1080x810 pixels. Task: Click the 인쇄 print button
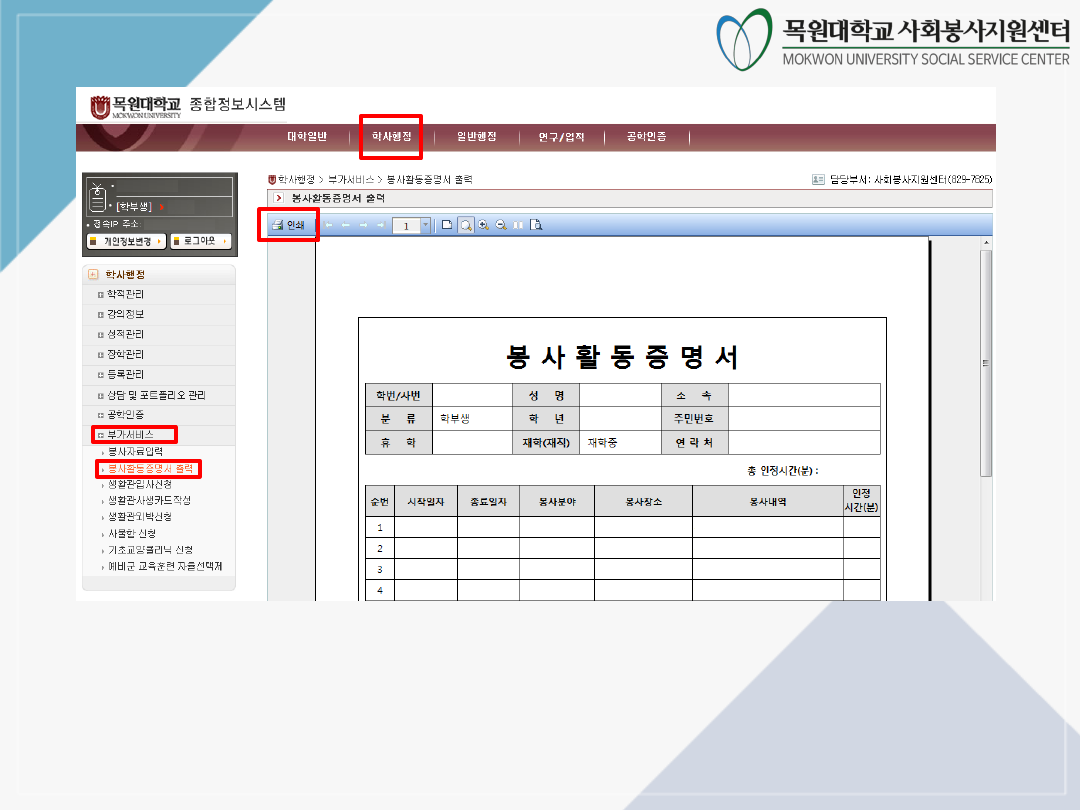pos(289,225)
